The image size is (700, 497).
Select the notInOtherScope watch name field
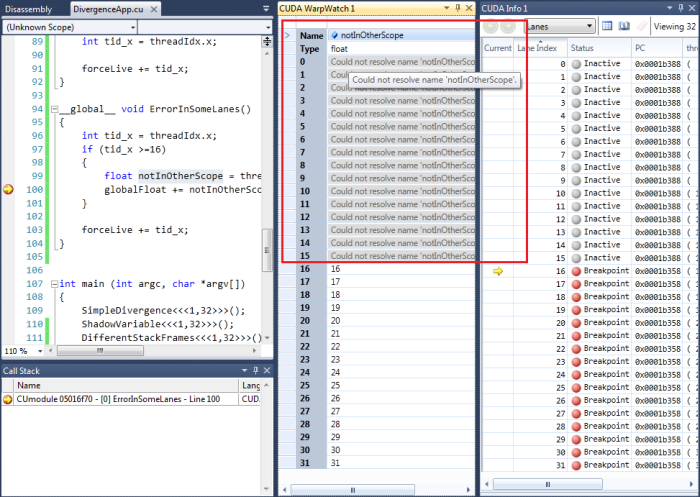pos(400,35)
